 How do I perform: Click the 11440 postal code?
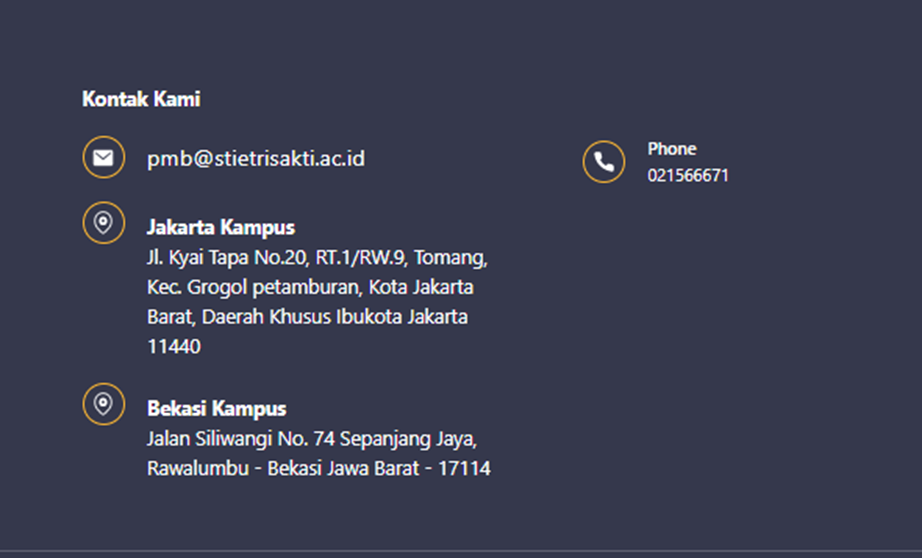(174, 346)
